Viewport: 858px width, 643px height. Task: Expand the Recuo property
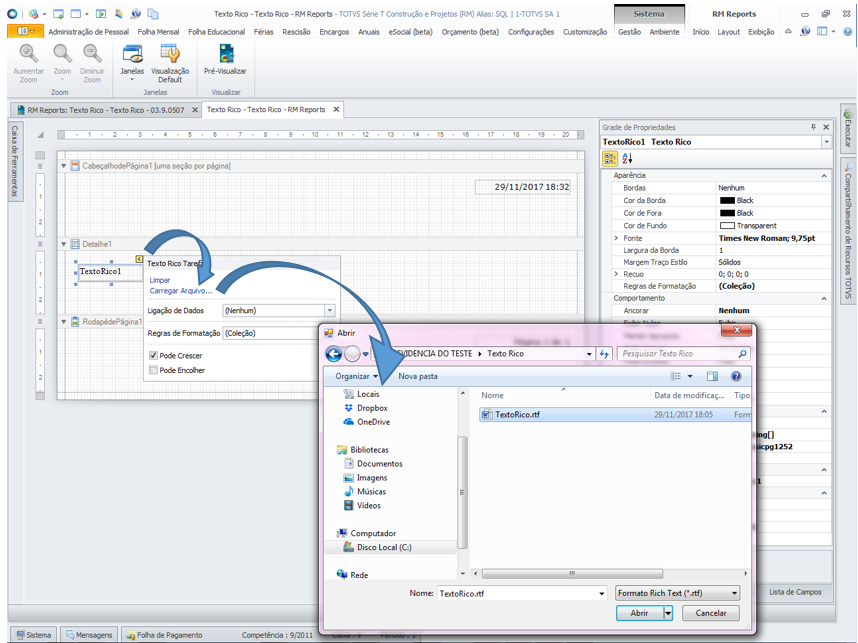click(616, 274)
